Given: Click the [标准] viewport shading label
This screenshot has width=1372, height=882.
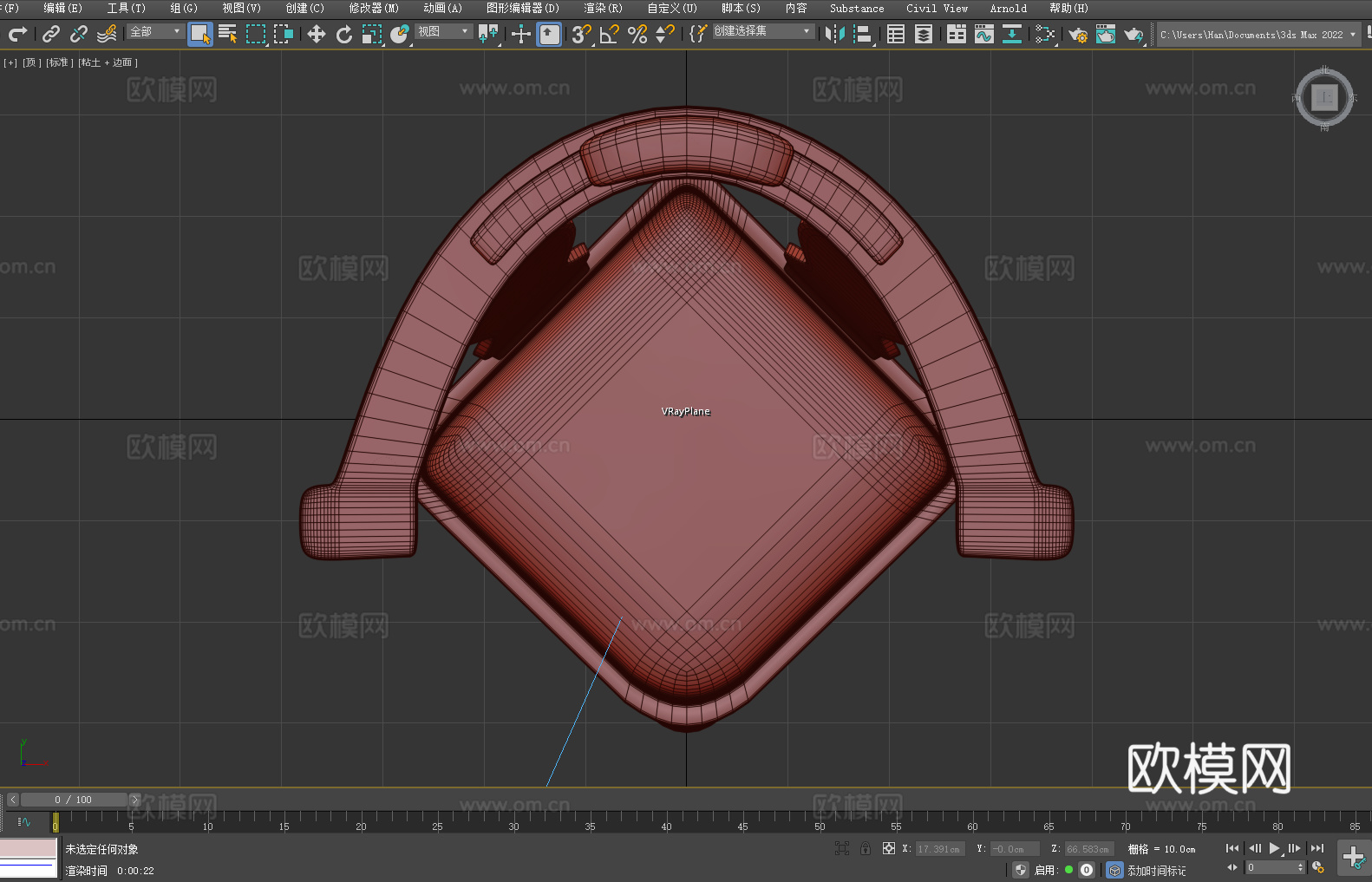Looking at the screenshot, I should (60, 62).
